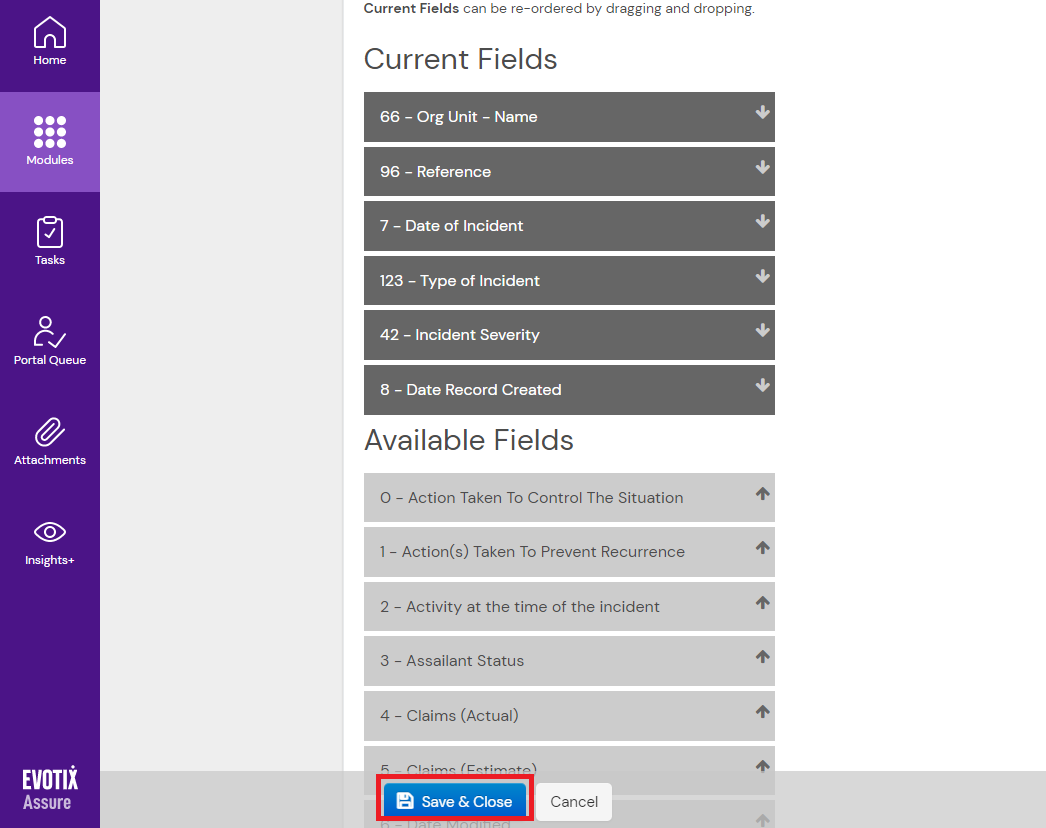This screenshot has width=1046, height=828.
Task: Click down arrow on Date of Incident
Action: point(762,221)
